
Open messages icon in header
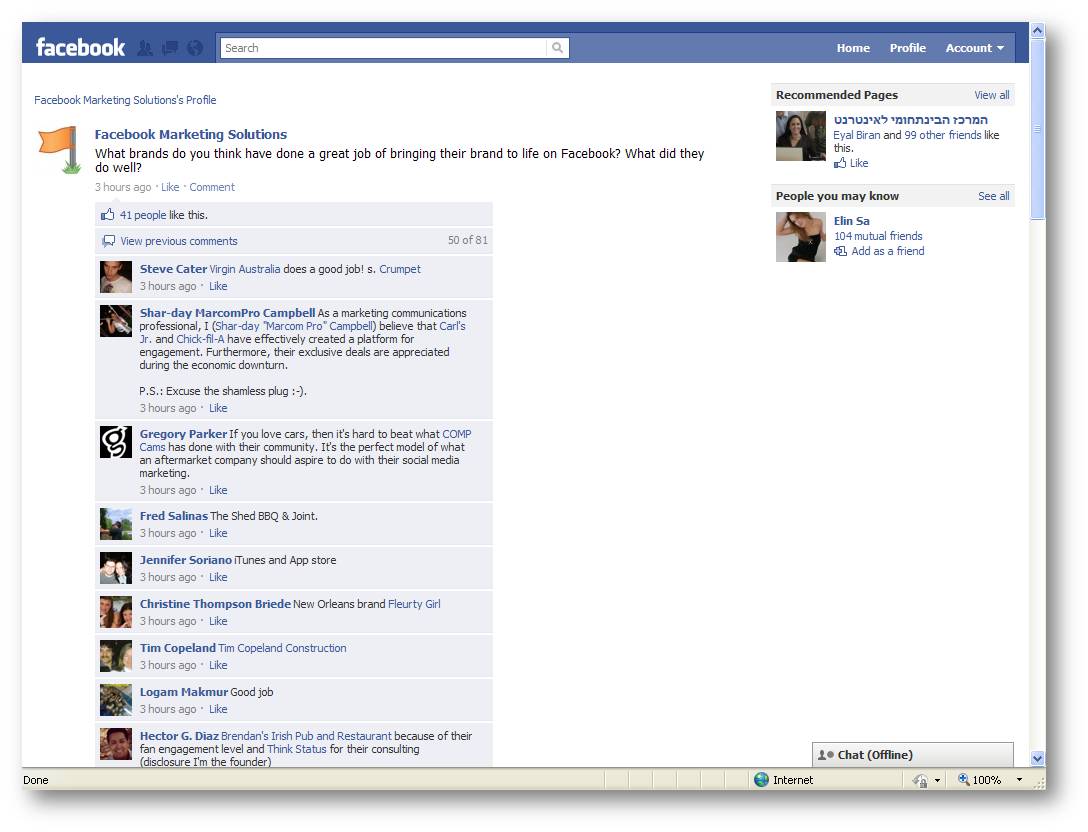click(x=170, y=48)
